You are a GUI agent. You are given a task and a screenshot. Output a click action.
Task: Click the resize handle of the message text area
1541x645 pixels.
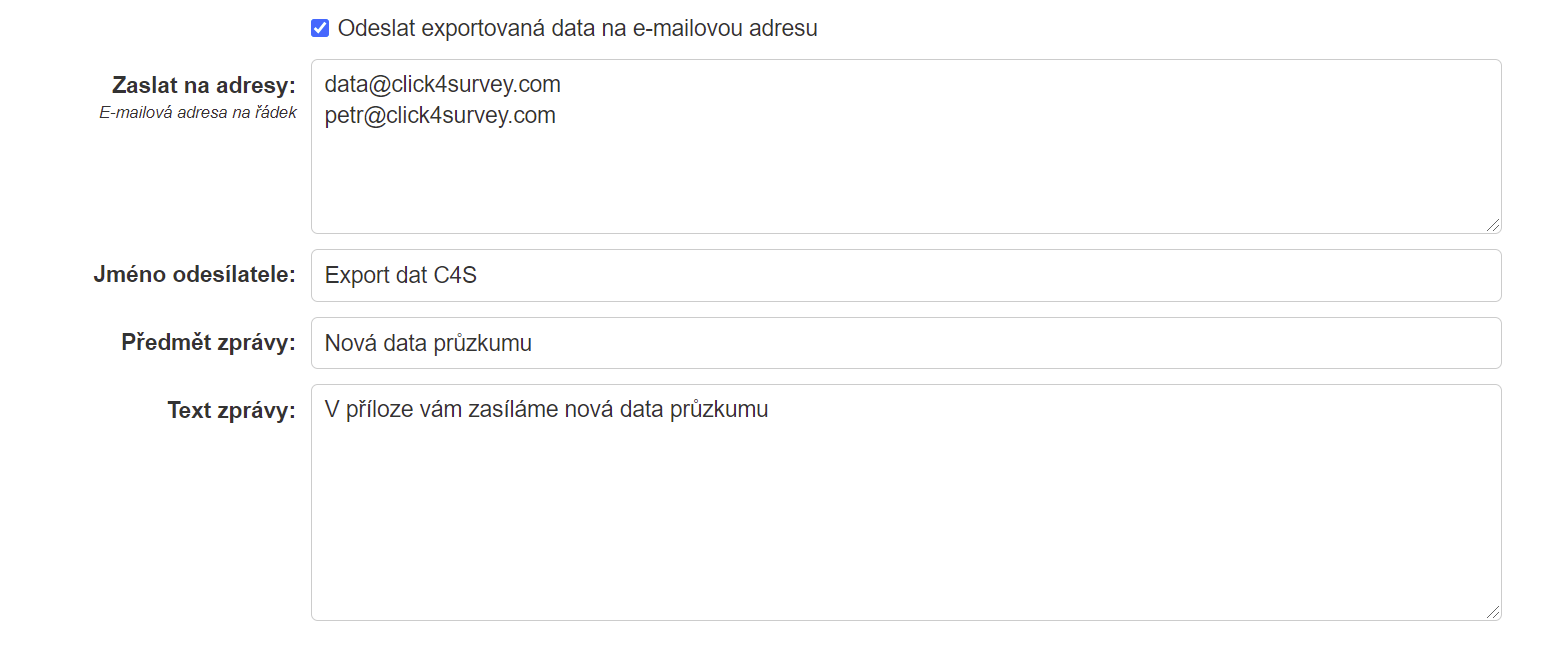pos(1493,612)
